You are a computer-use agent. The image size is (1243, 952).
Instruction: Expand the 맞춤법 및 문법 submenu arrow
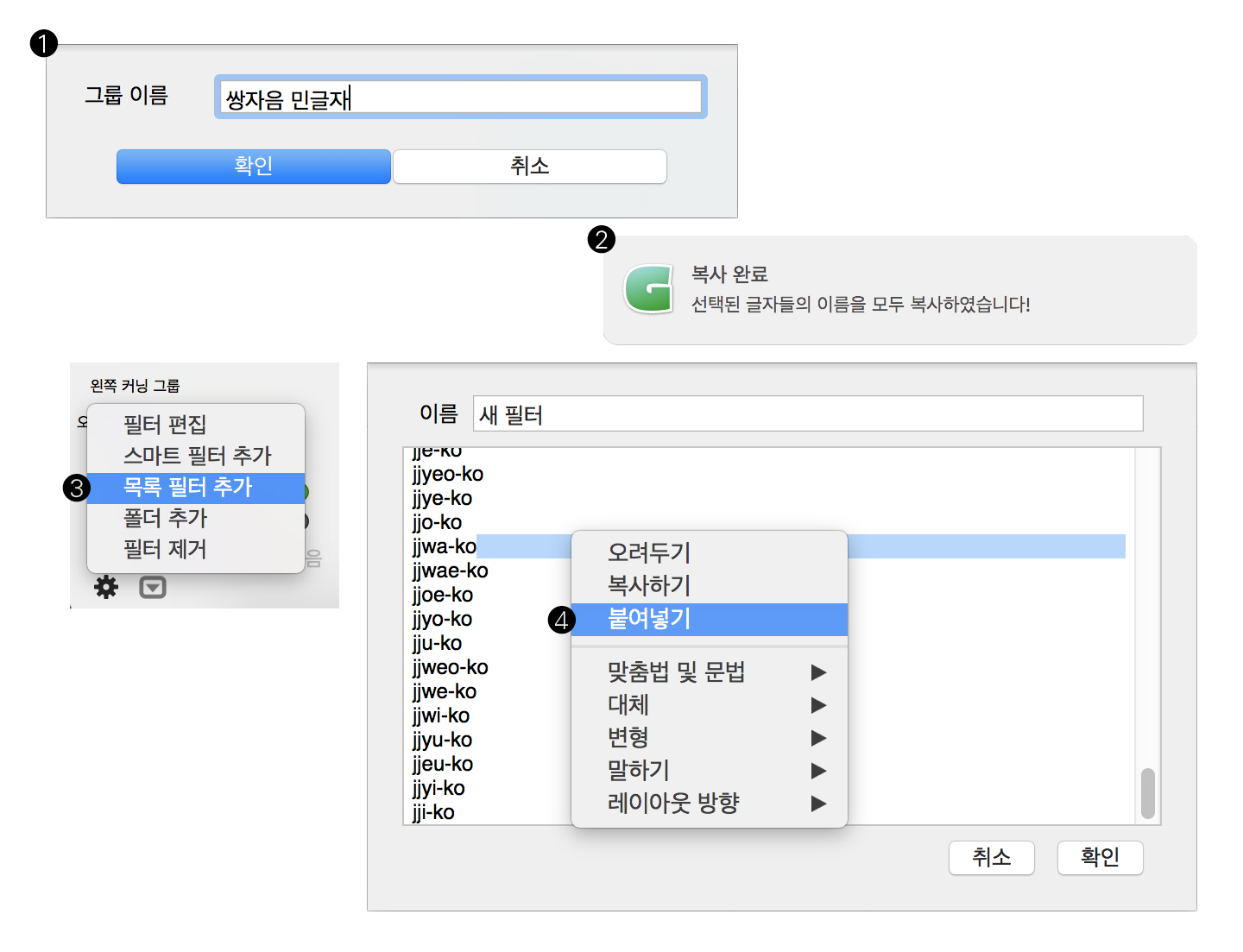coord(818,672)
